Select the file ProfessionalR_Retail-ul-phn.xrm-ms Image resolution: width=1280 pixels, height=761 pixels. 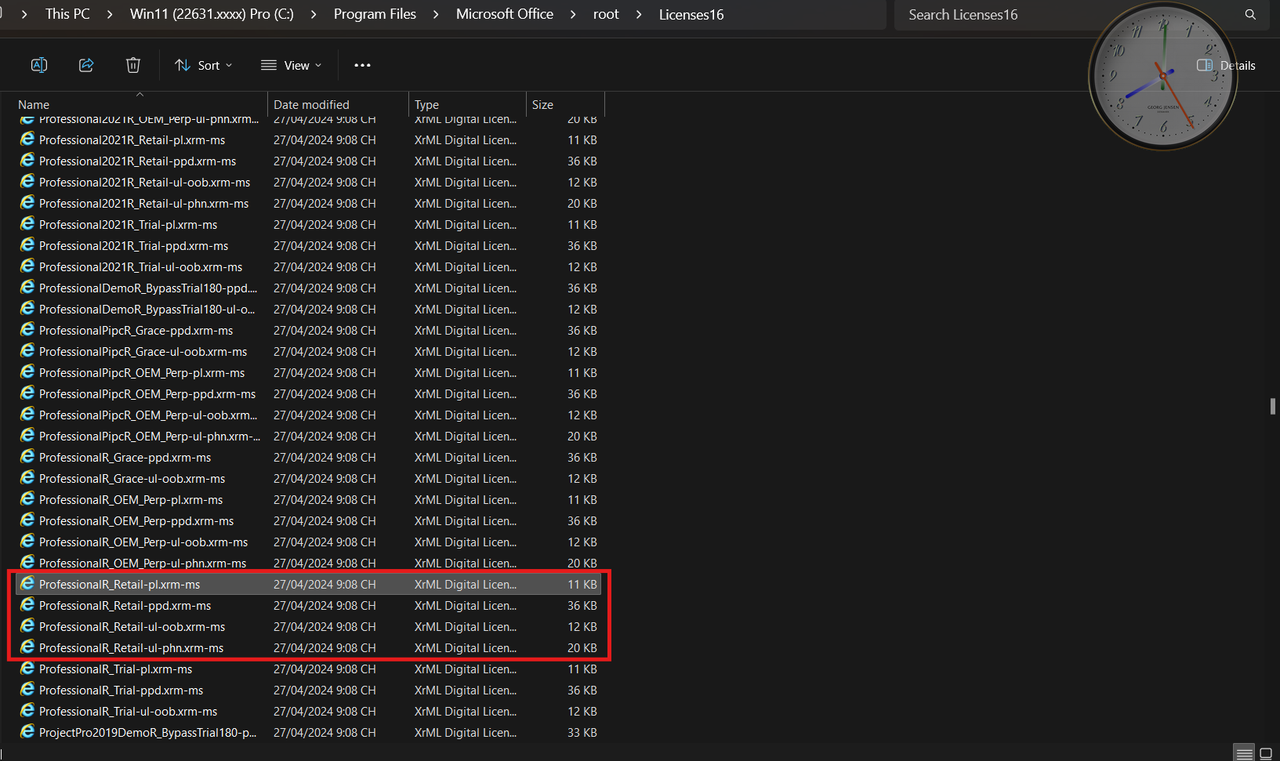pyautogui.click(x=308, y=648)
